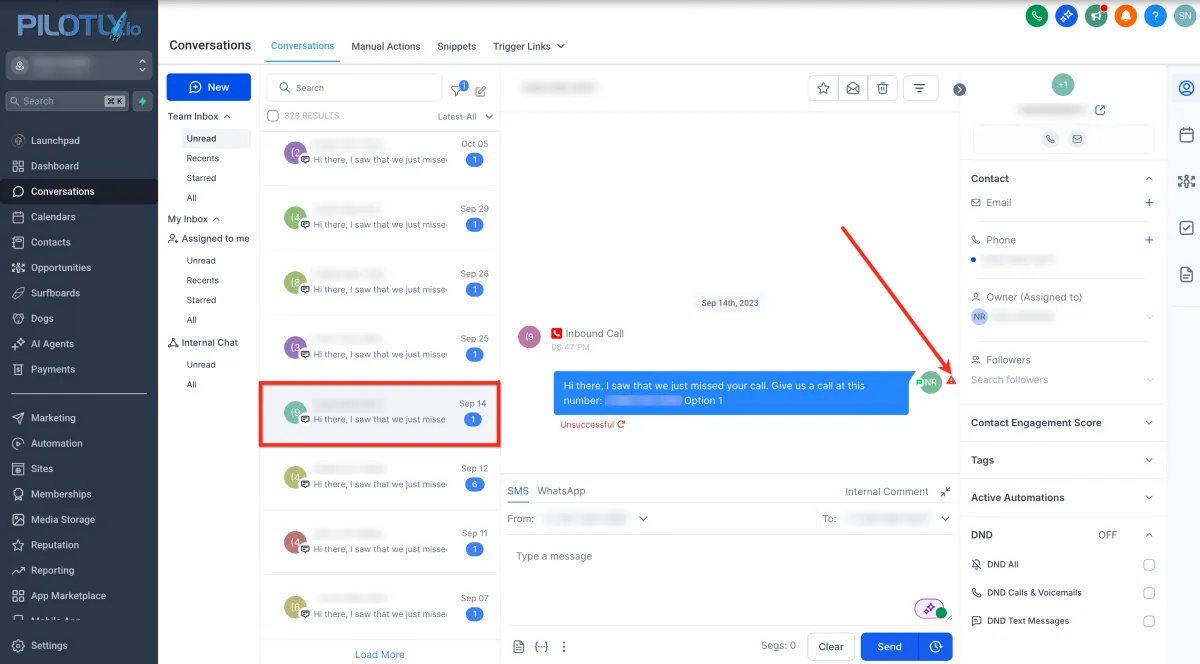Open the schedule message clock button
The width and height of the screenshot is (1200, 664).
936,647
